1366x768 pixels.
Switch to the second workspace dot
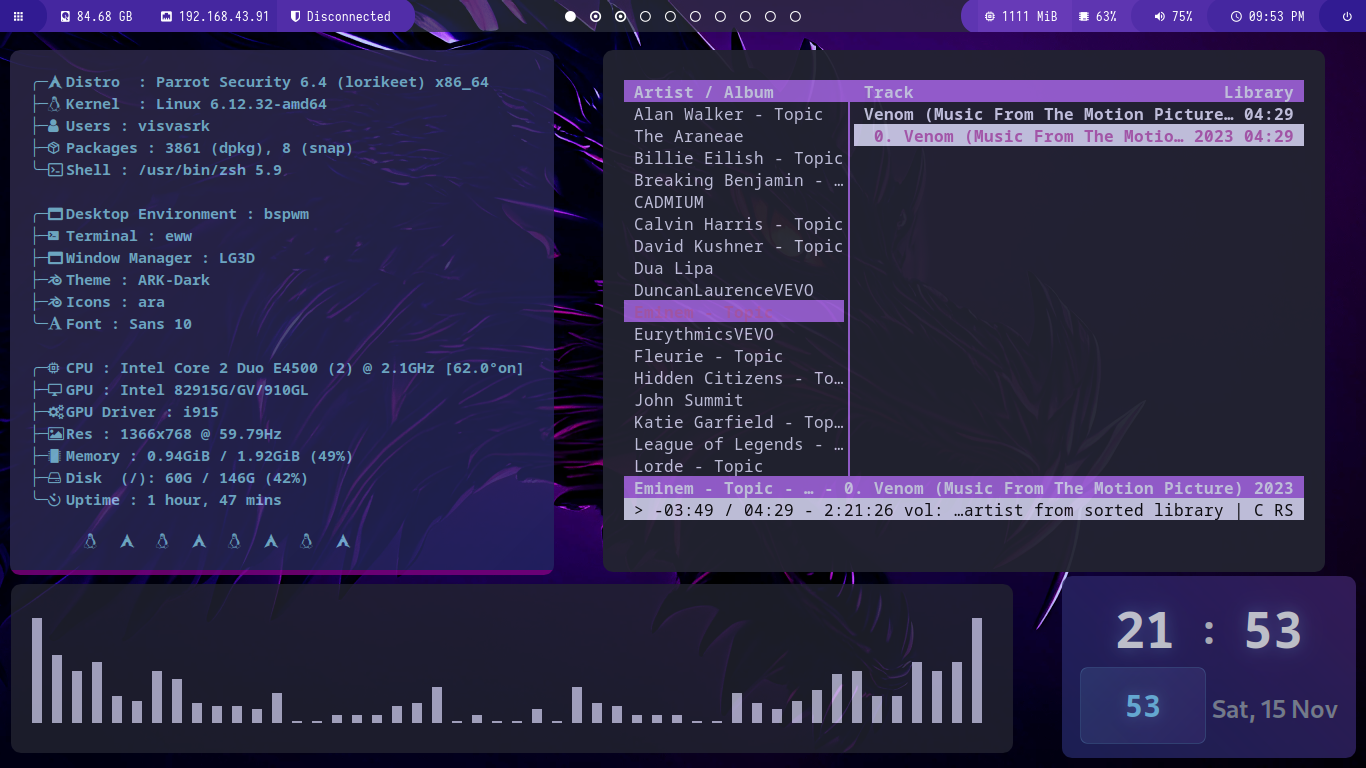[x=596, y=16]
